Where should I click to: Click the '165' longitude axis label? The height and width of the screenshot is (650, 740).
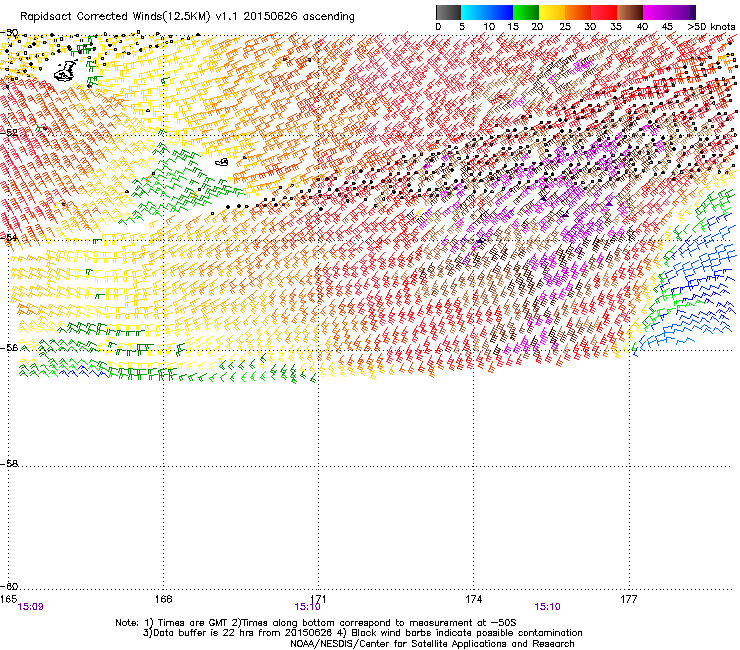click(8, 599)
